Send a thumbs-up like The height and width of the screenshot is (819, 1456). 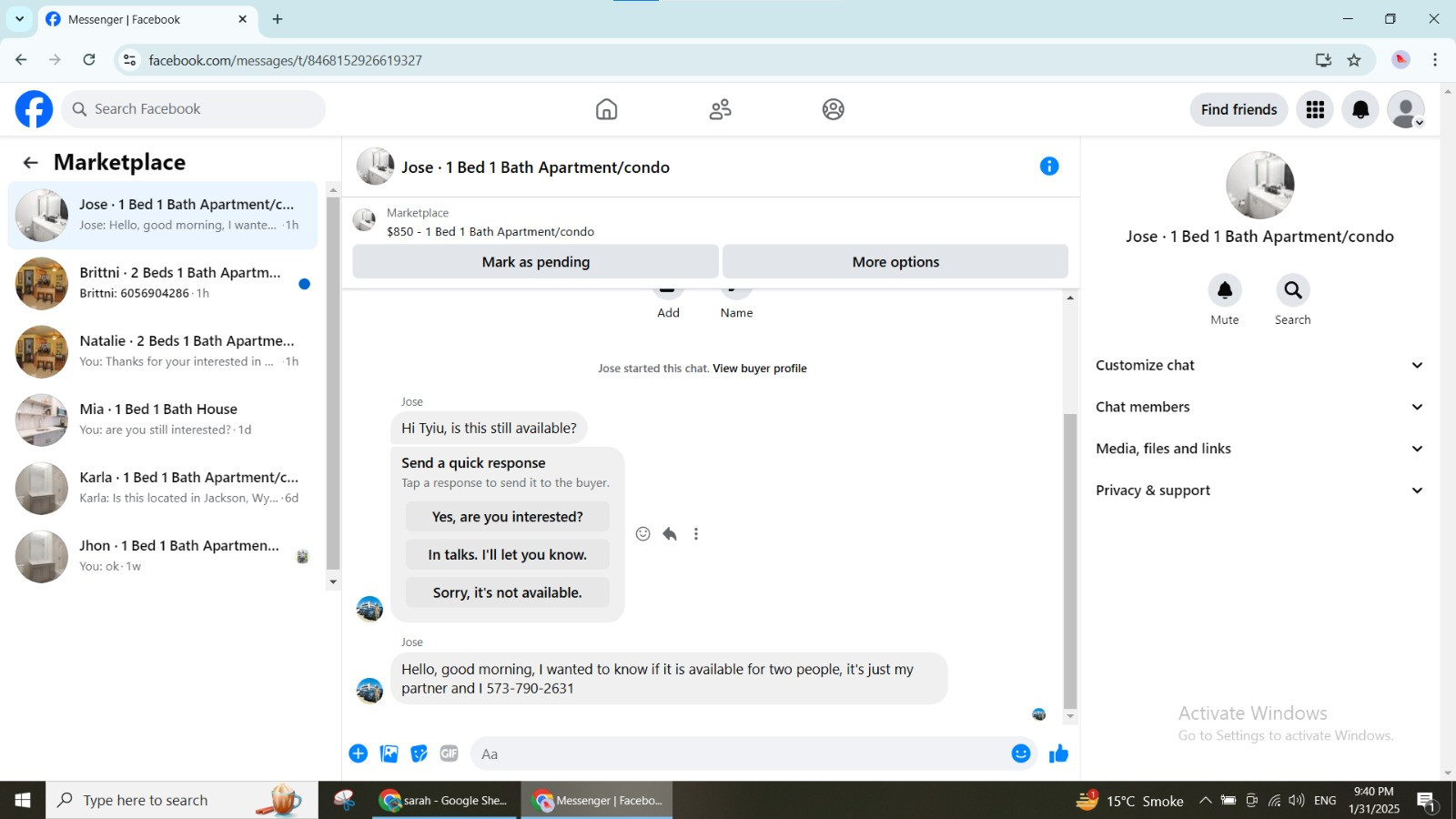[x=1058, y=753]
